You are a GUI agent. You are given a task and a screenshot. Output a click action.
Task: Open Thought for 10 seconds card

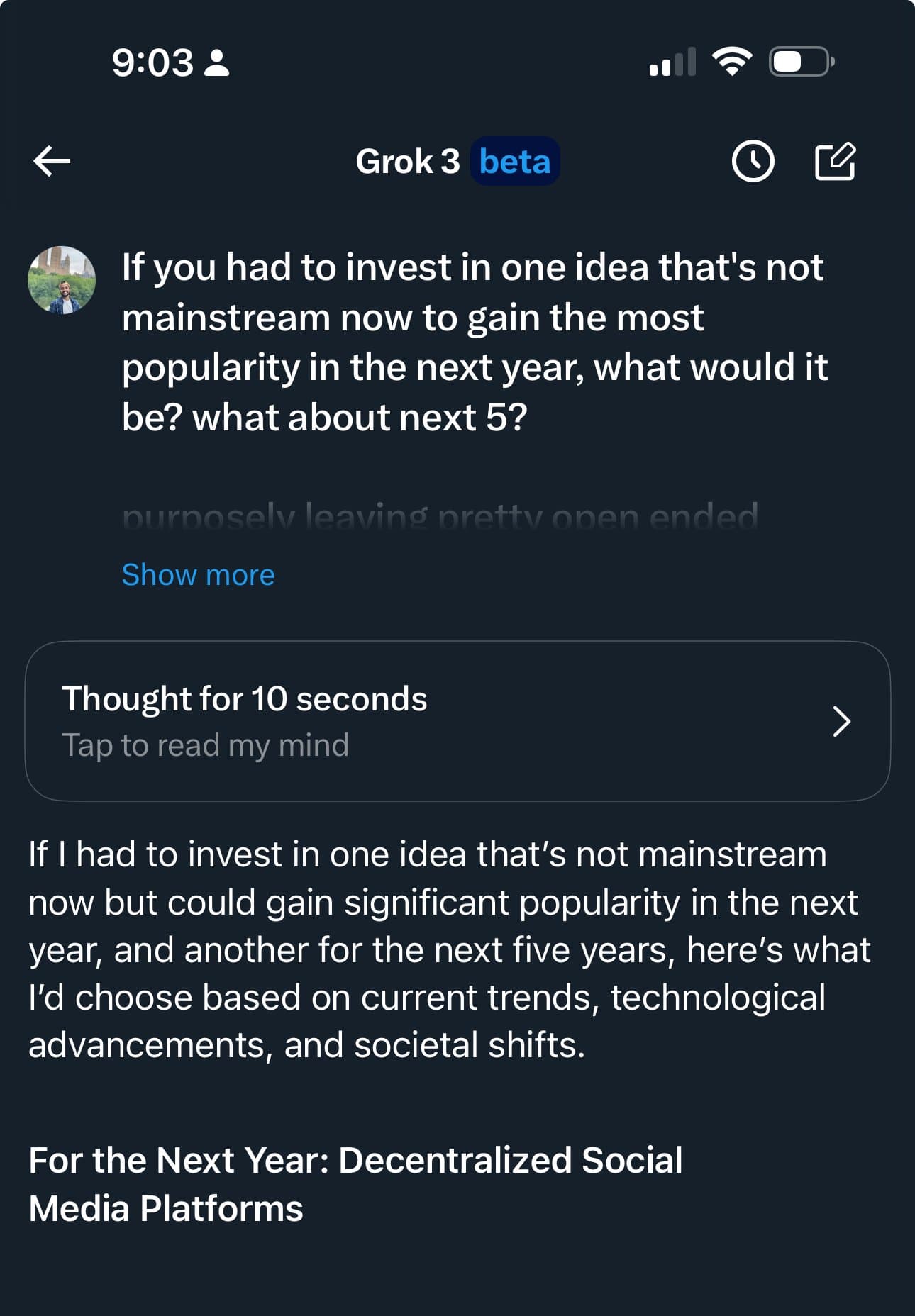point(457,721)
